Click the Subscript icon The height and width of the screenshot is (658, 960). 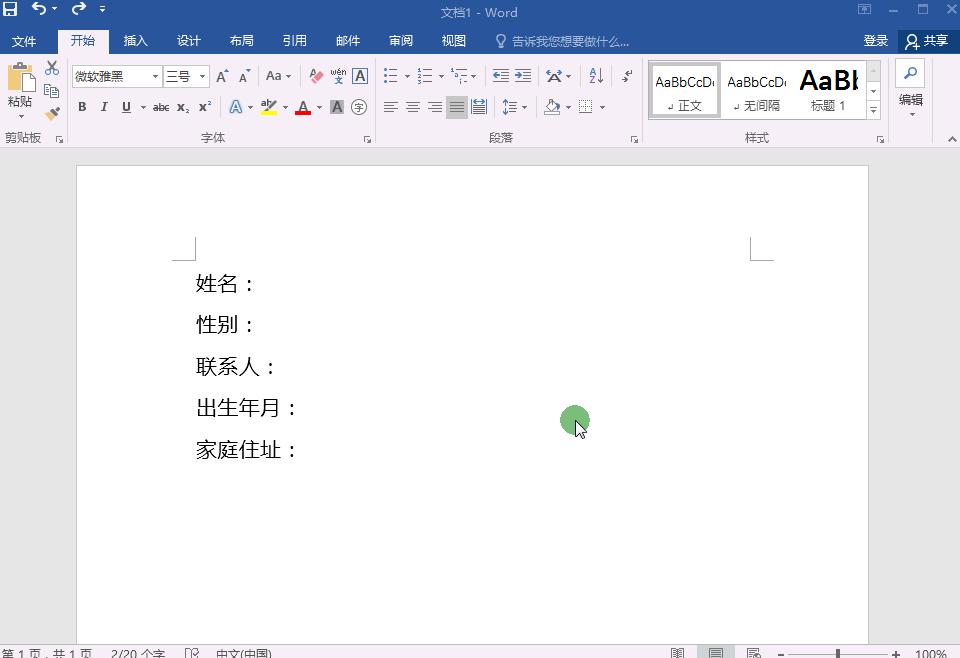182,107
